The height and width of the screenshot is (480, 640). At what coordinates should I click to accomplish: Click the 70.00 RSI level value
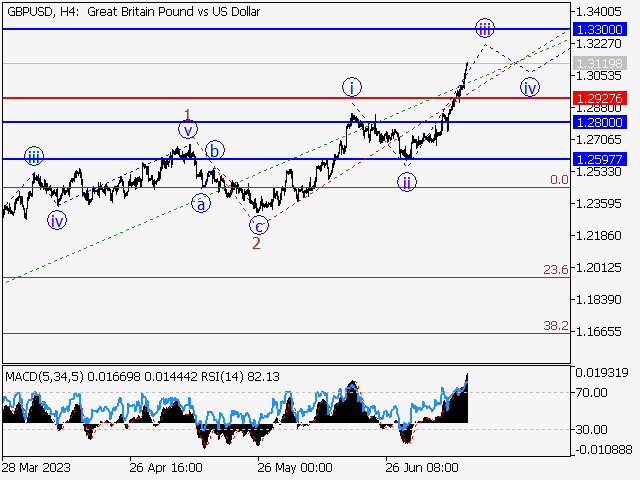tap(591, 393)
